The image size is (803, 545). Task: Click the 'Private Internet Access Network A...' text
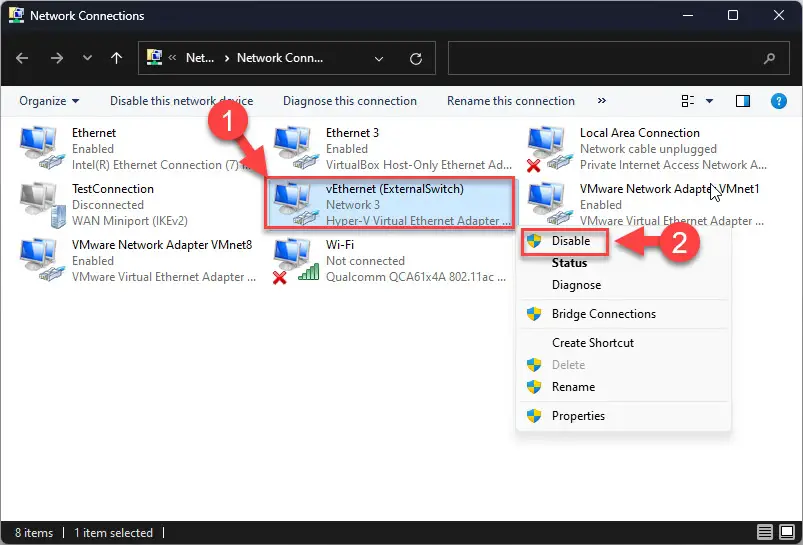[673, 165]
